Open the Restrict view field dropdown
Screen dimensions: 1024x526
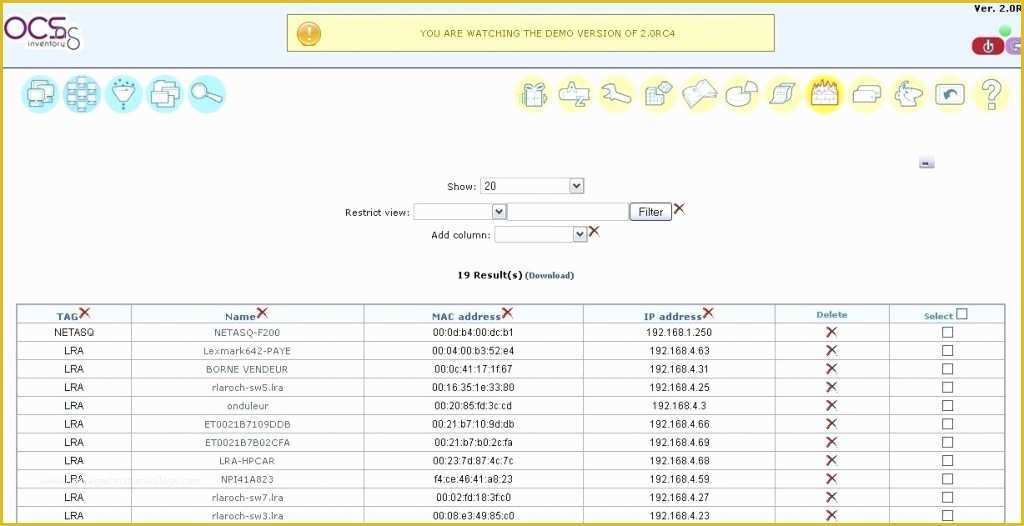[460, 212]
